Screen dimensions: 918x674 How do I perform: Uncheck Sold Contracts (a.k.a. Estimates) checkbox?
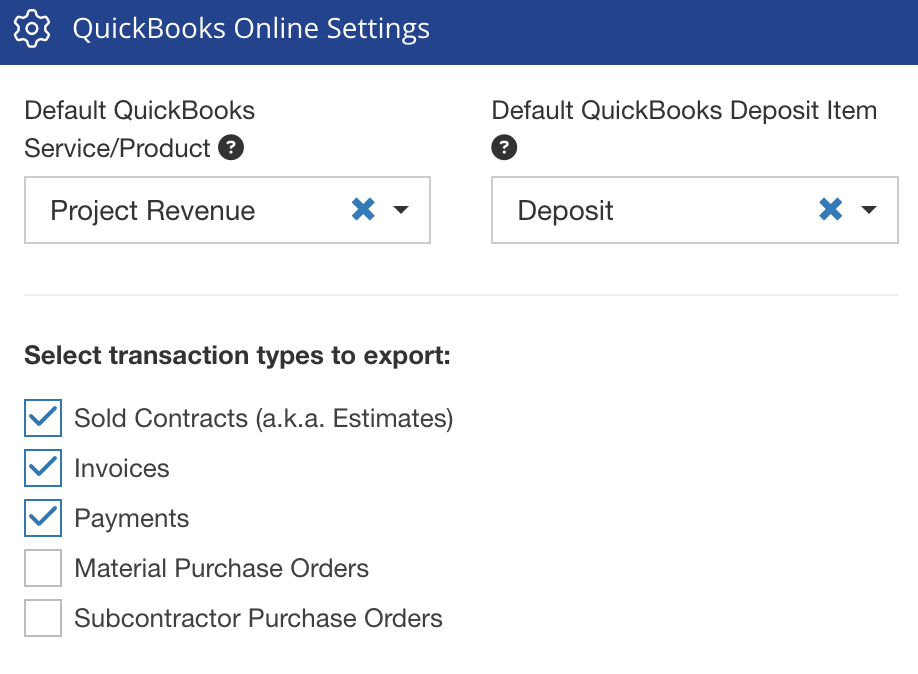tap(43, 418)
